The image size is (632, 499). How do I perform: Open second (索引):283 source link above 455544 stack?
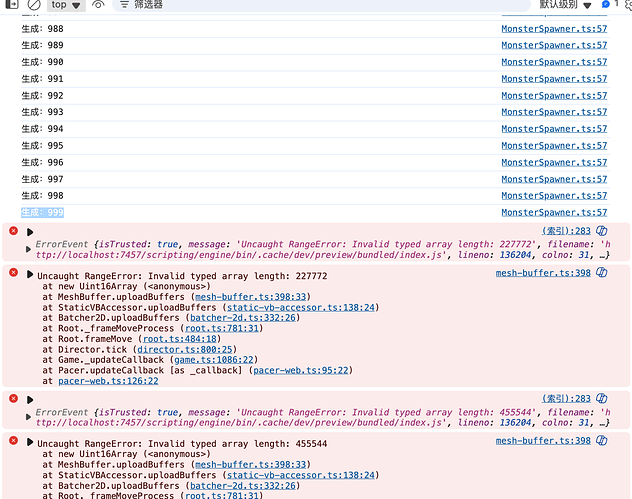566,399
